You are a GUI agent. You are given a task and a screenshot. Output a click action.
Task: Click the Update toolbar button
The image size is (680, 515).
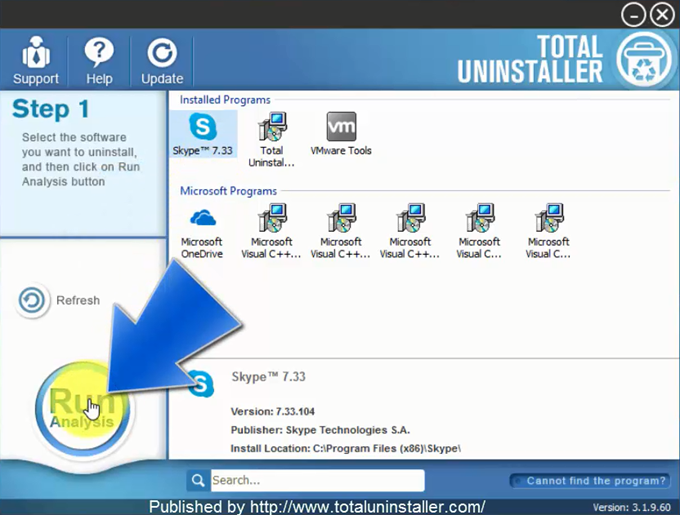pyautogui.click(x=162, y=61)
